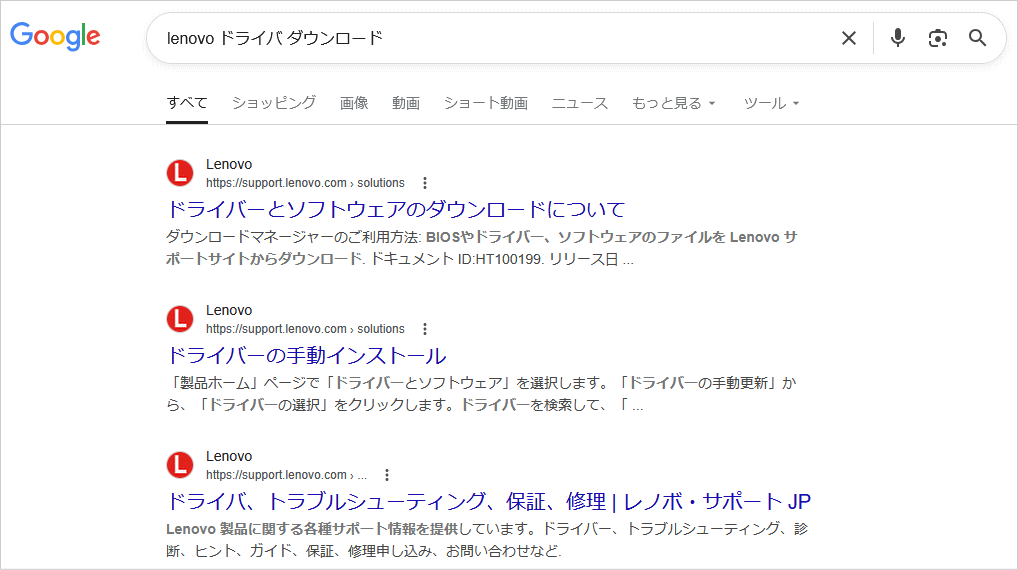Click the URL above ダウンロードについて result

pos(305,183)
